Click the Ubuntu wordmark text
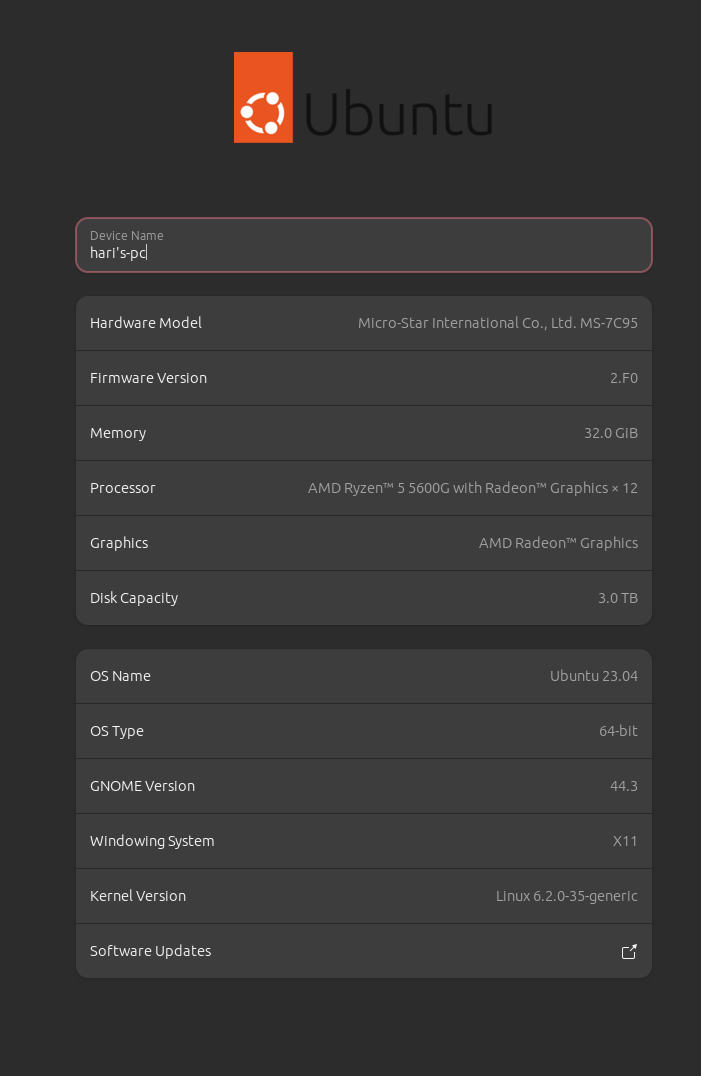The image size is (701, 1076). pyautogui.click(x=398, y=113)
